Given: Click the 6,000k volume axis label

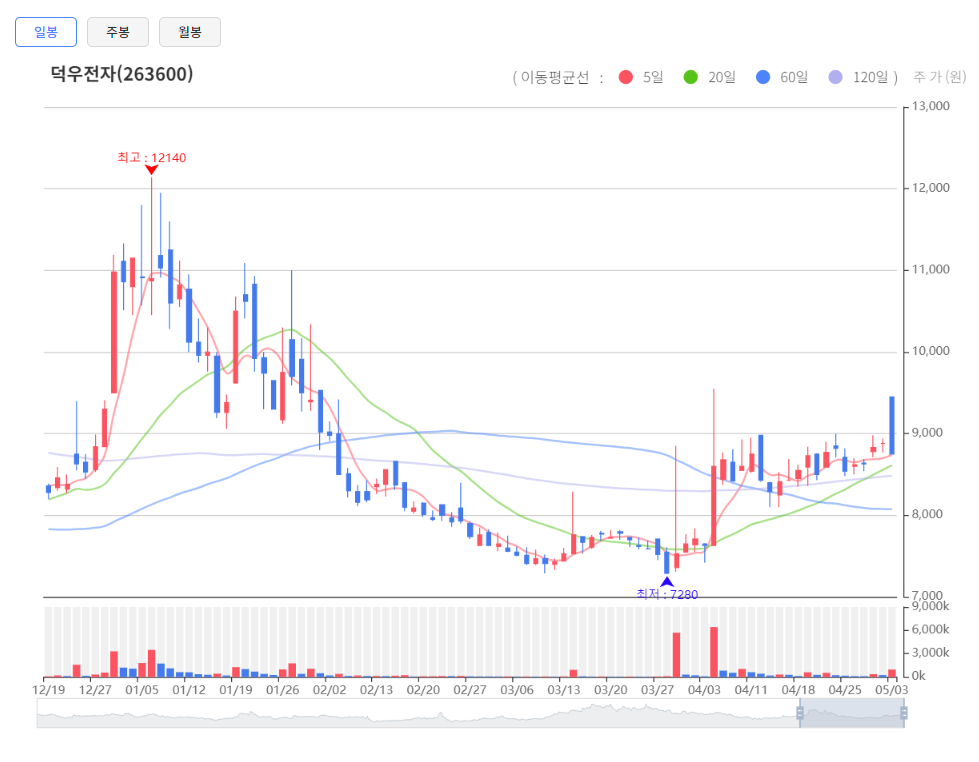Looking at the screenshot, I should point(930,630).
